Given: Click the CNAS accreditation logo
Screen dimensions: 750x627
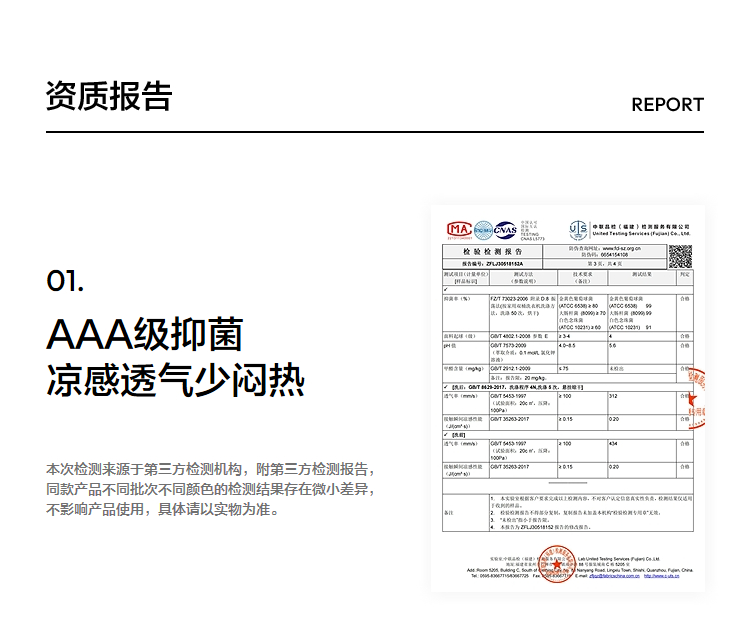Looking at the screenshot, I should click(505, 230).
